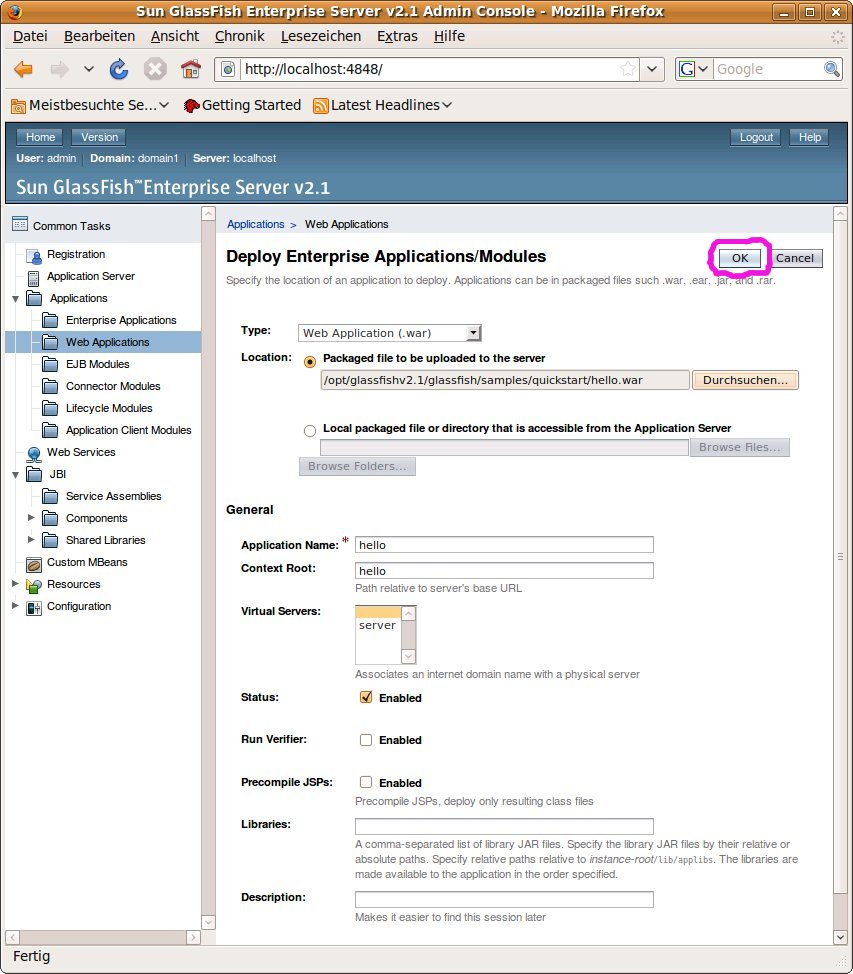Viewport: 853px width, 974px height.
Task: Click the Custom MBeans icon
Action: click(x=34, y=563)
